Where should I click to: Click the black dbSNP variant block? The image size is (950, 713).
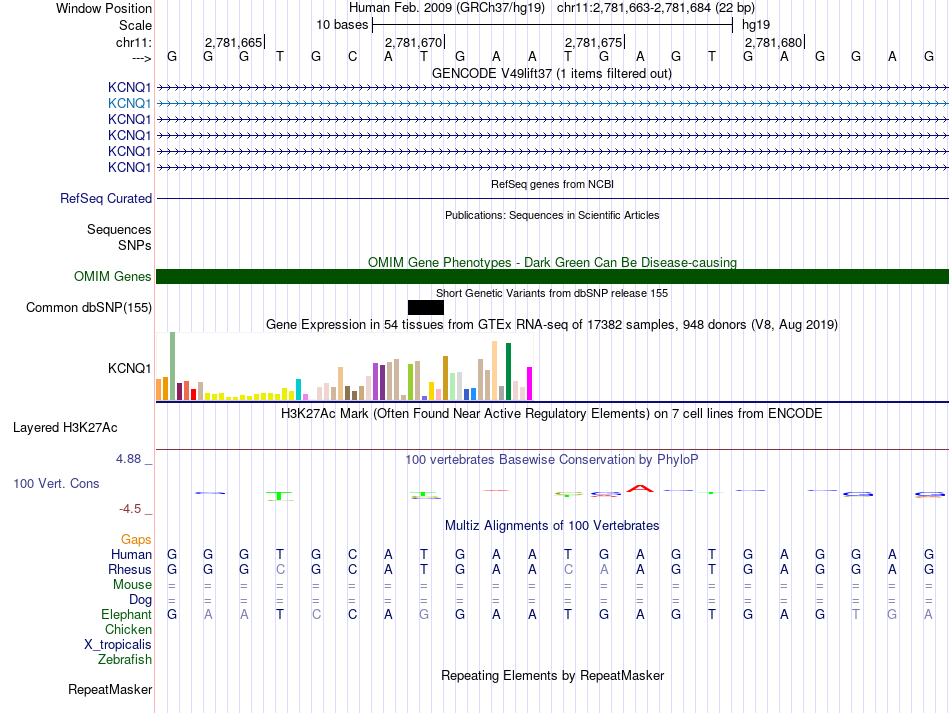(x=425, y=307)
